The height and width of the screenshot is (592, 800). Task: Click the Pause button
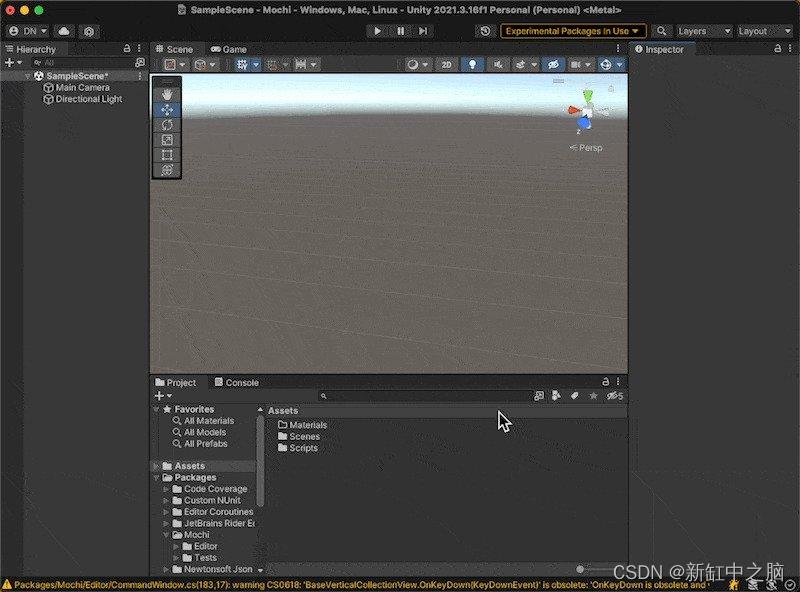coord(401,31)
